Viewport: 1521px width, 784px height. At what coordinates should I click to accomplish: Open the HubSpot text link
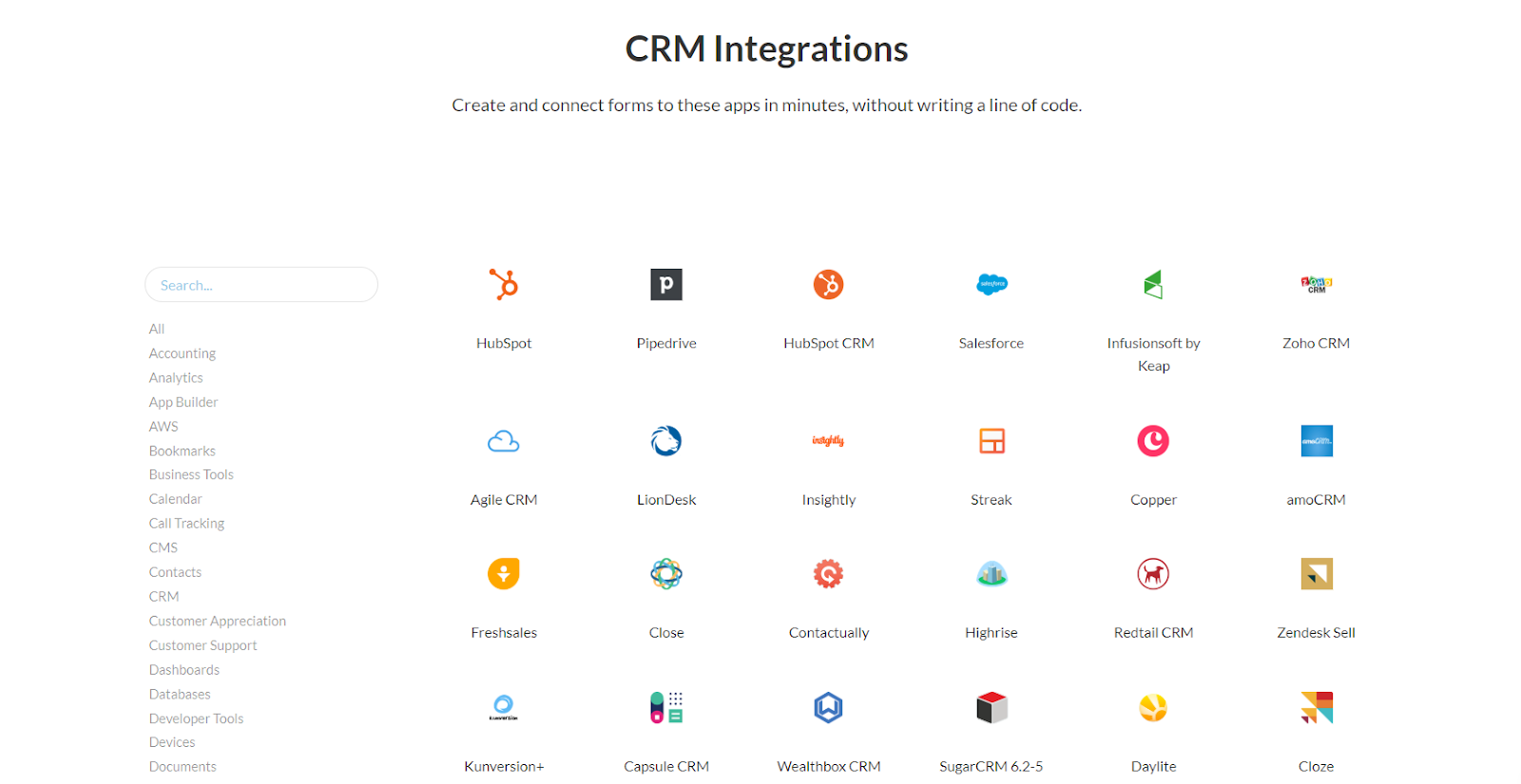[x=504, y=344]
